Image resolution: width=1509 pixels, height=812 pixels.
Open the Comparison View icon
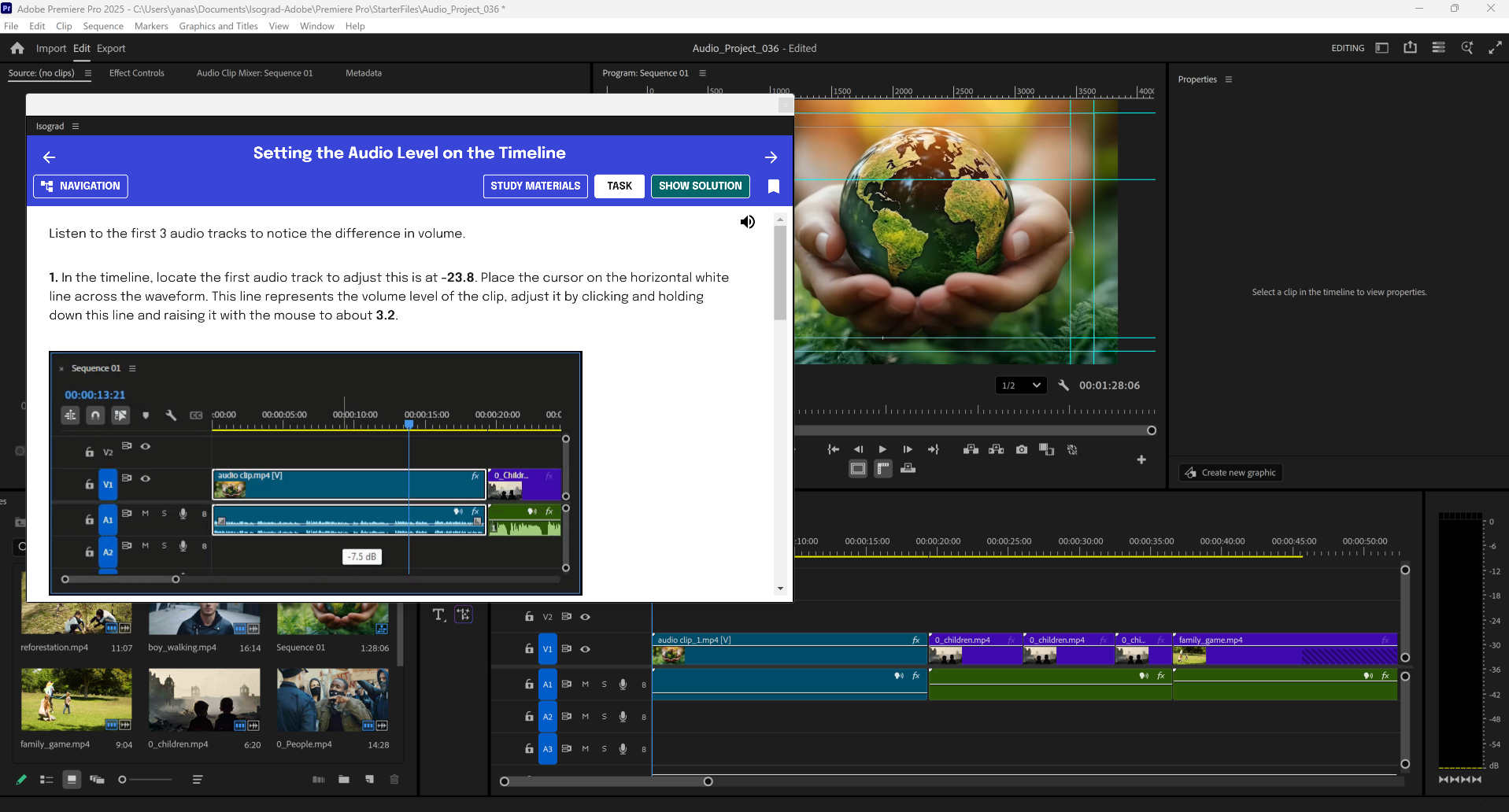pyautogui.click(x=1046, y=449)
